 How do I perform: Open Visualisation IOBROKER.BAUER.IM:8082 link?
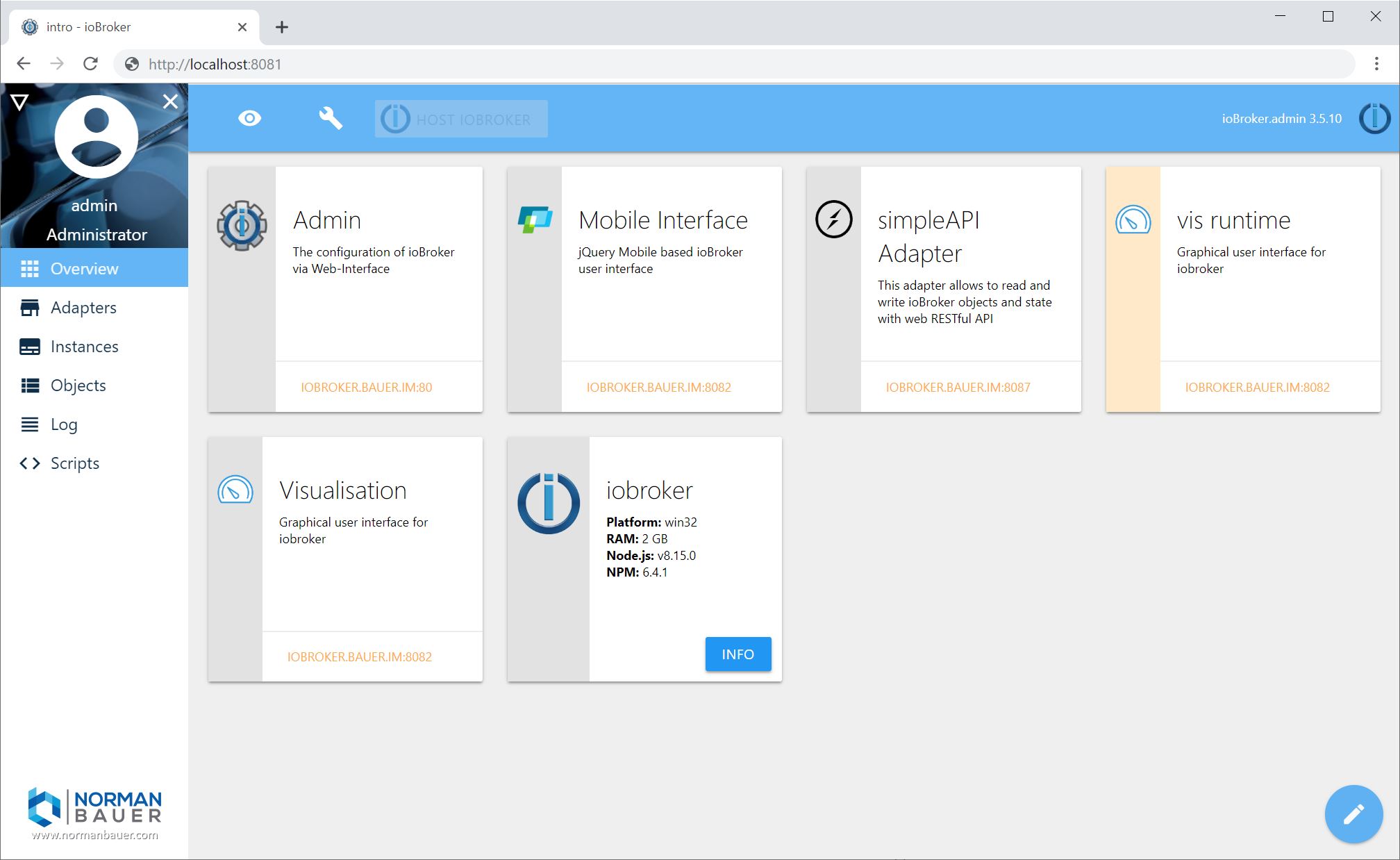point(359,656)
